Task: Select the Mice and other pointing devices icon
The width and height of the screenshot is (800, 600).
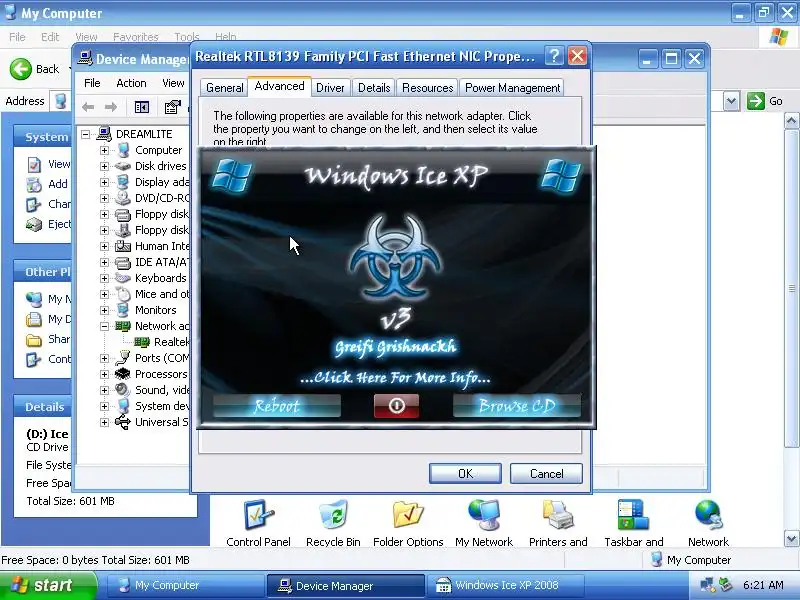Action: click(x=122, y=294)
